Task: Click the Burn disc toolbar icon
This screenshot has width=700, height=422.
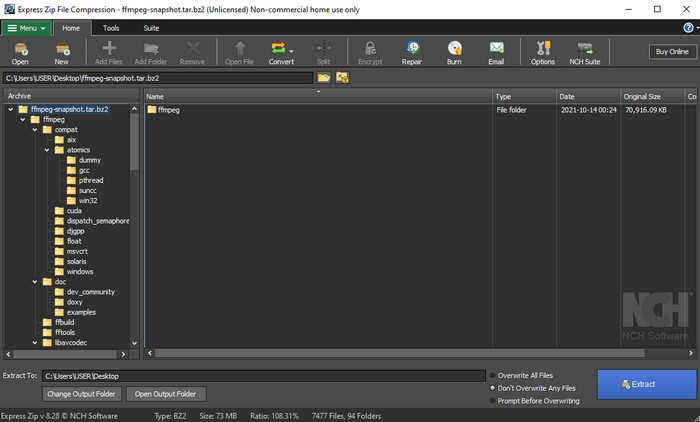Action: coord(454,53)
